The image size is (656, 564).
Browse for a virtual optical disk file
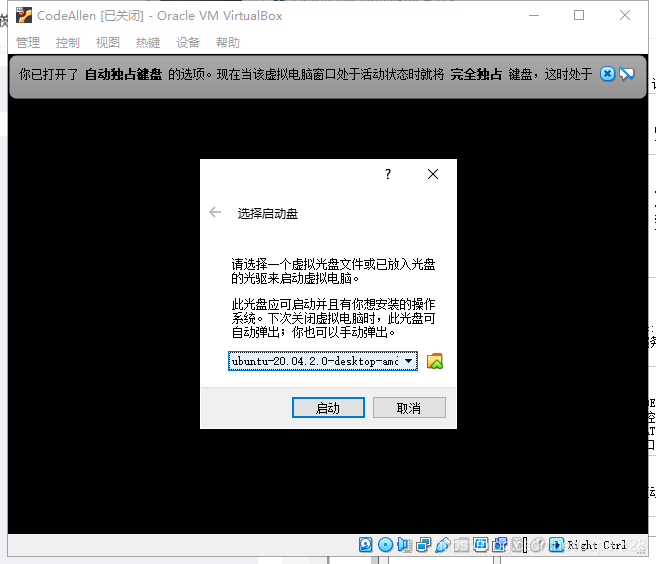pyautogui.click(x=435, y=361)
